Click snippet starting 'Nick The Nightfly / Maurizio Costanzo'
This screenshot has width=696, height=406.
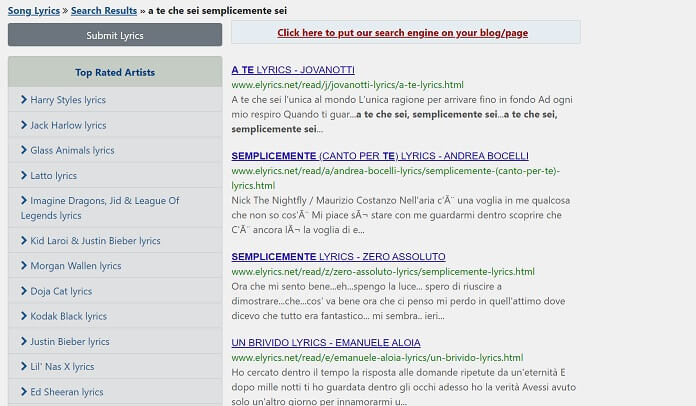click(x=400, y=215)
